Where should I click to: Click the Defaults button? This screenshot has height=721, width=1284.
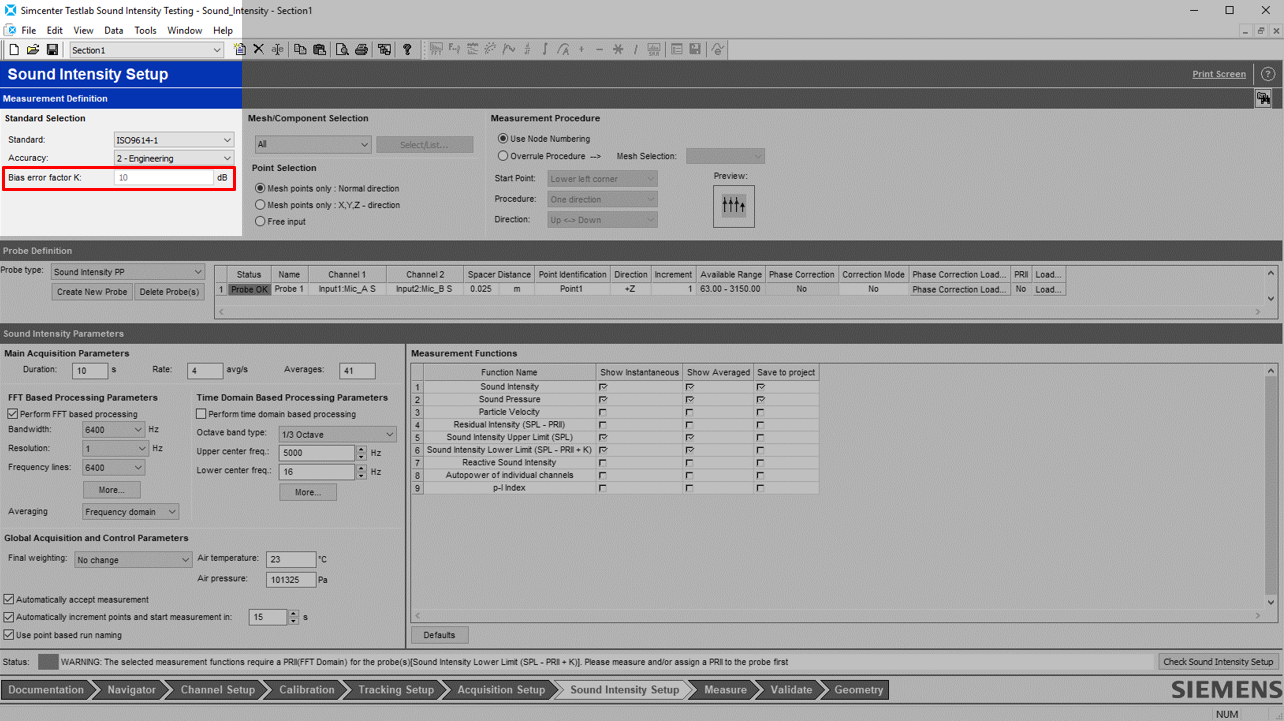point(439,635)
